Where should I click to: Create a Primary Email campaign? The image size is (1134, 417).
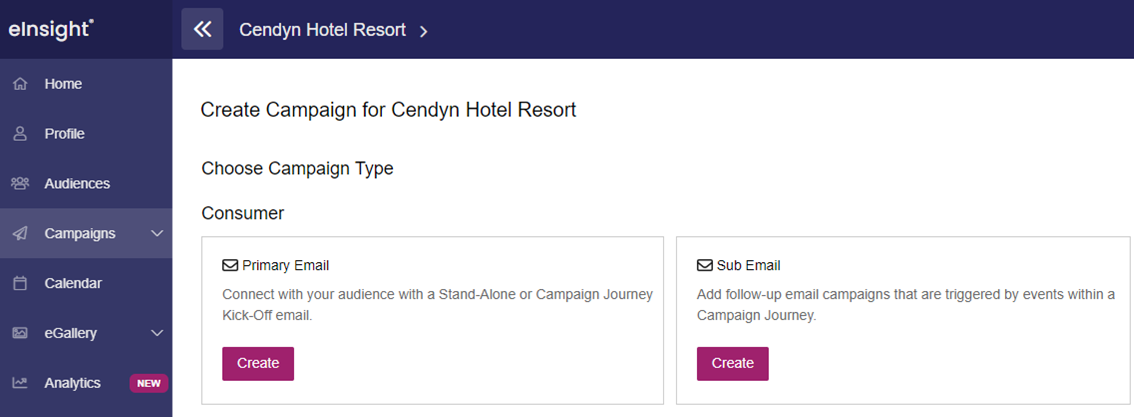(x=258, y=364)
